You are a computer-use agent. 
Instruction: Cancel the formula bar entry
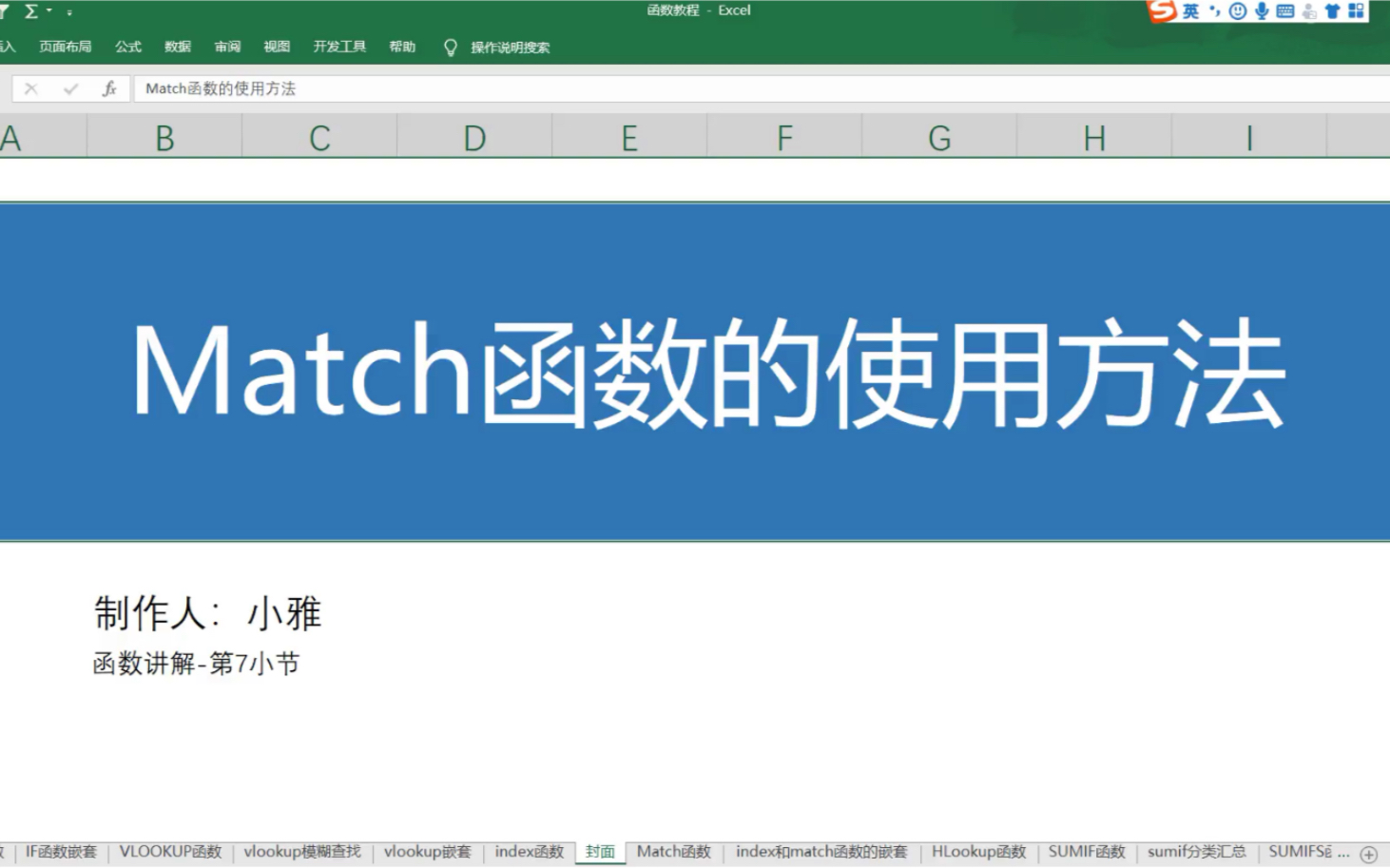tap(31, 88)
